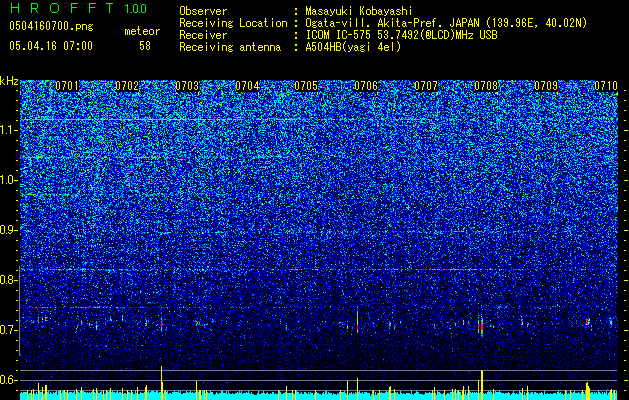The height and width of the screenshot is (400, 629).
Task: Click antenna text A504HB(yagi 4el)
Action: click(x=353, y=47)
